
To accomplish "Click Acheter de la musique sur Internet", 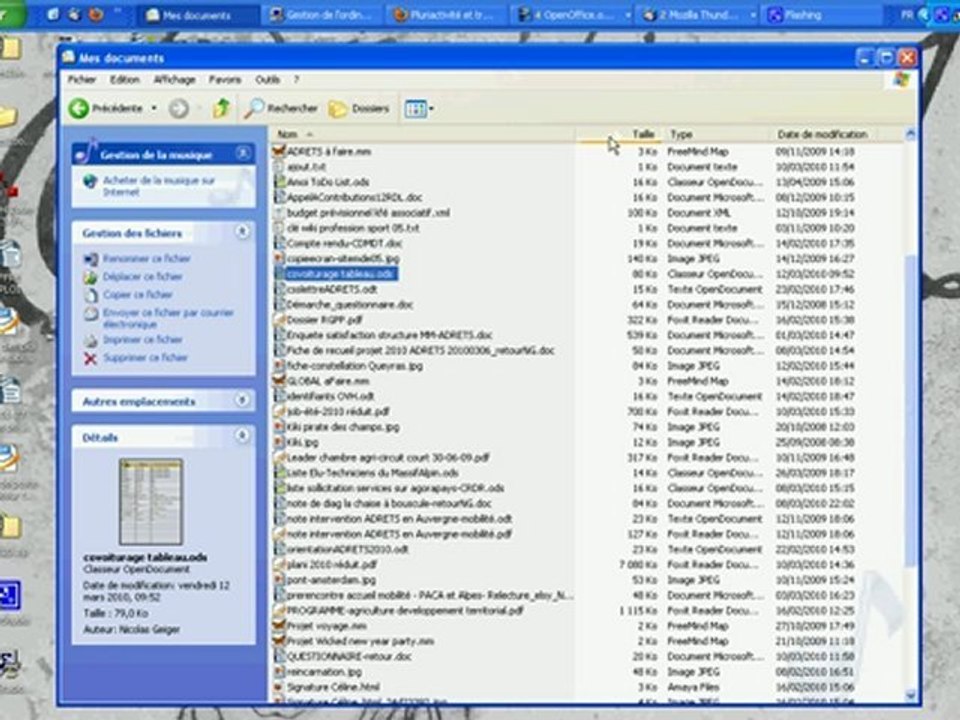I will (x=159, y=186).
